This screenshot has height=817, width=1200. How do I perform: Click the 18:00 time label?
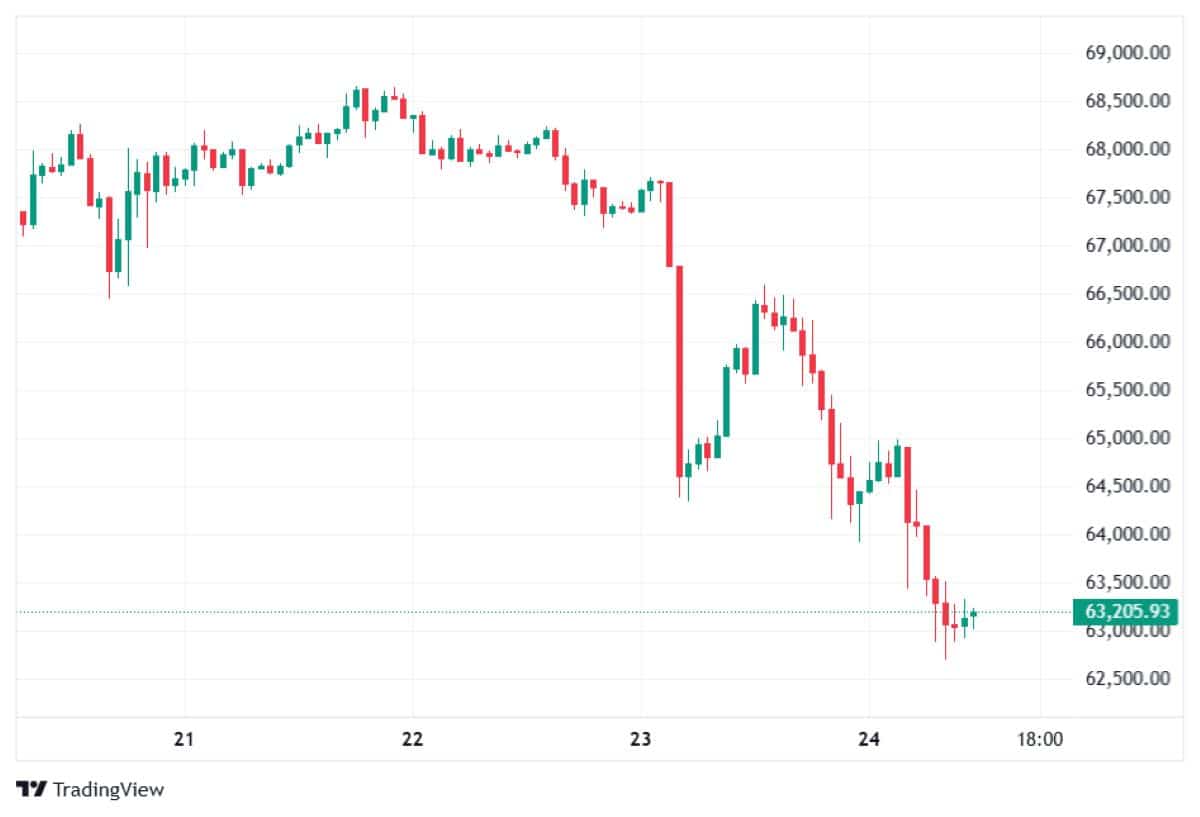coord(1039,740)
